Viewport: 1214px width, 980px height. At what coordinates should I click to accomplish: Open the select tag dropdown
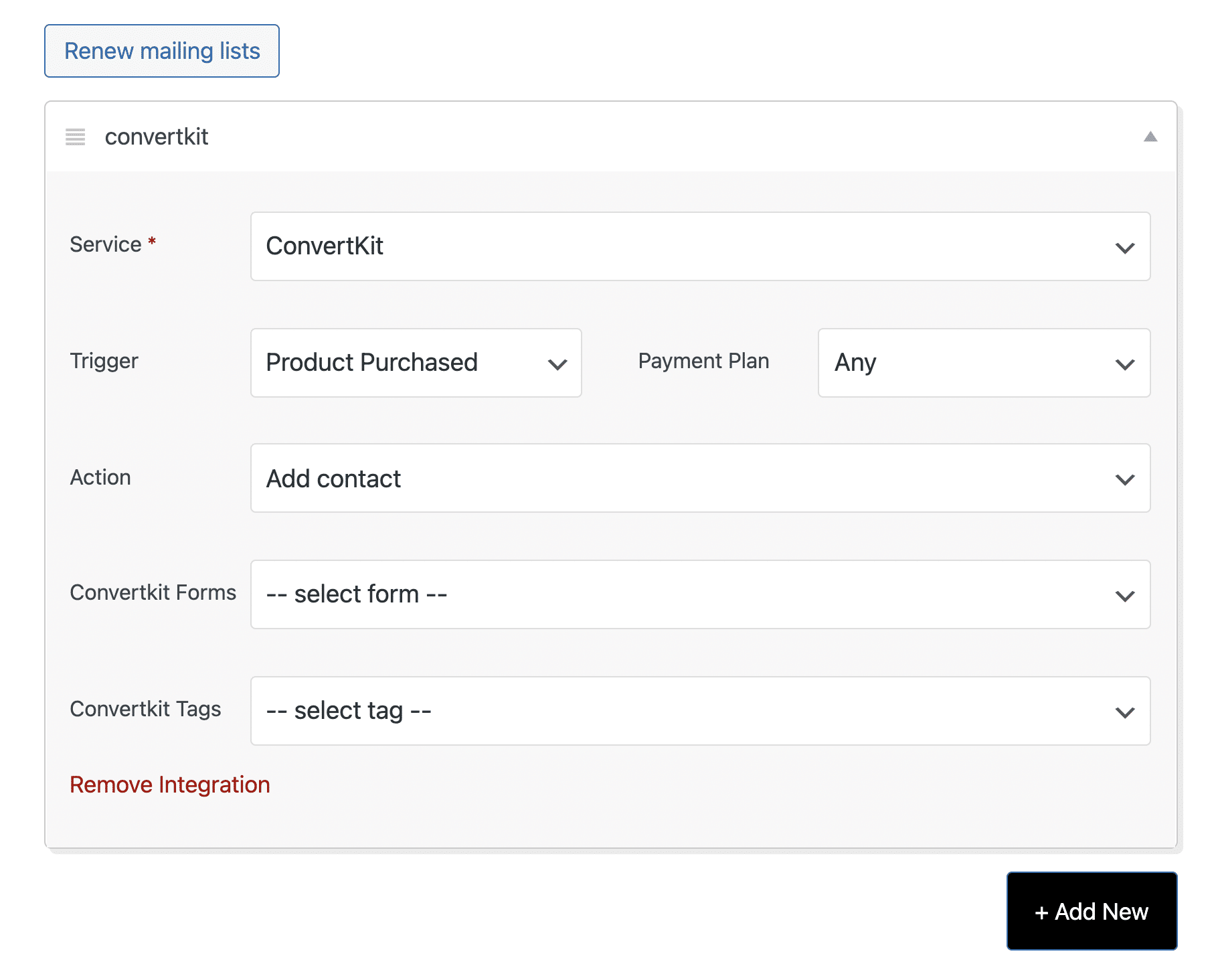(699, 712)
